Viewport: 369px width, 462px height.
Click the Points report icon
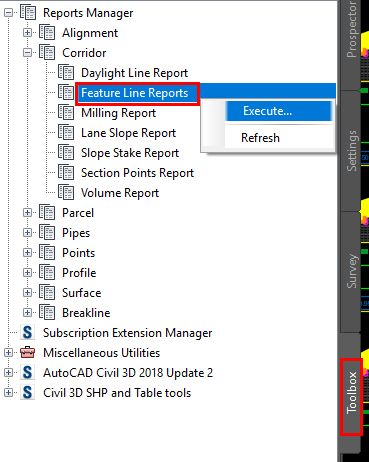tap(47, 253)
